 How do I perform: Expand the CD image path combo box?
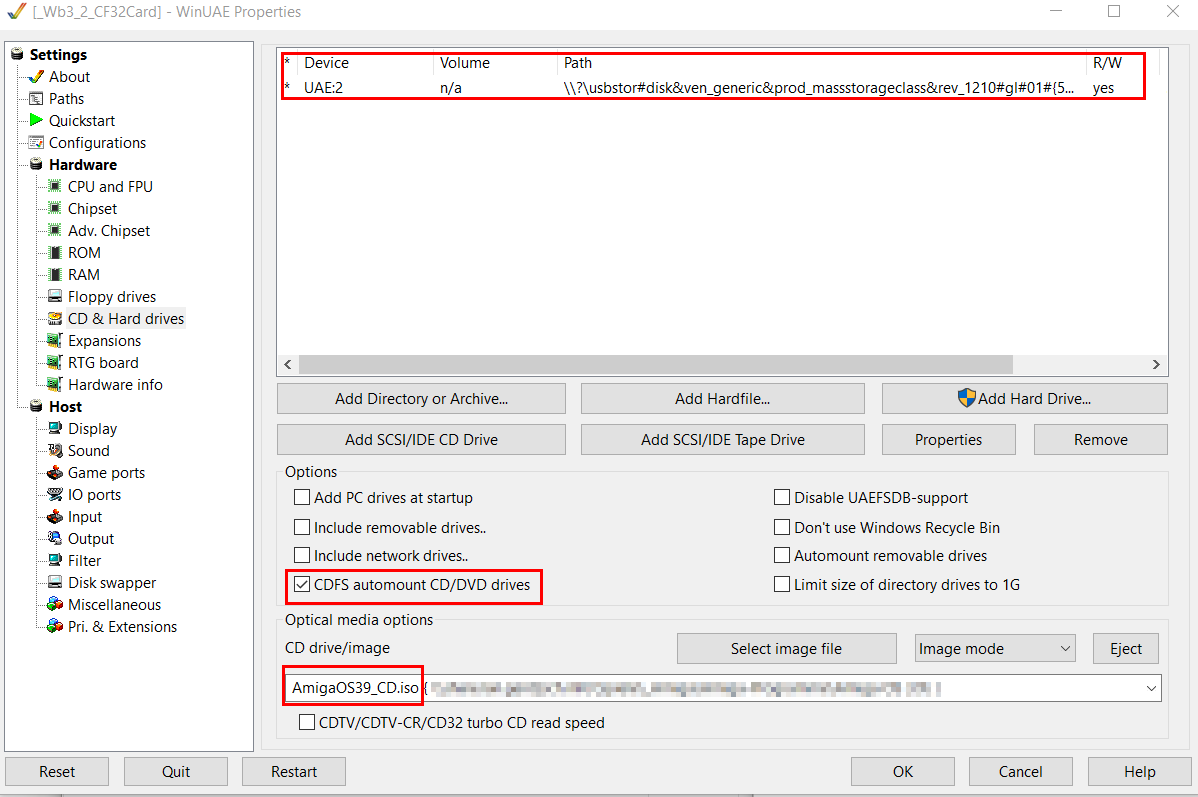[x=1151, y=688]
